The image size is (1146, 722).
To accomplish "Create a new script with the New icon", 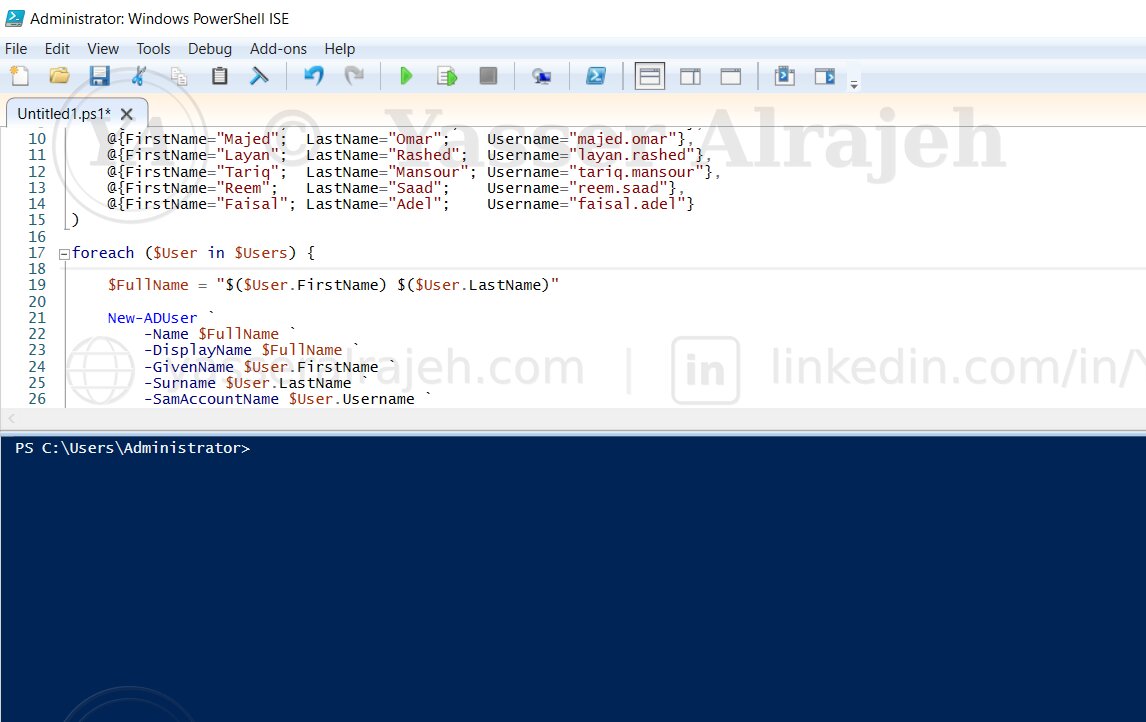I will [20, 76].
